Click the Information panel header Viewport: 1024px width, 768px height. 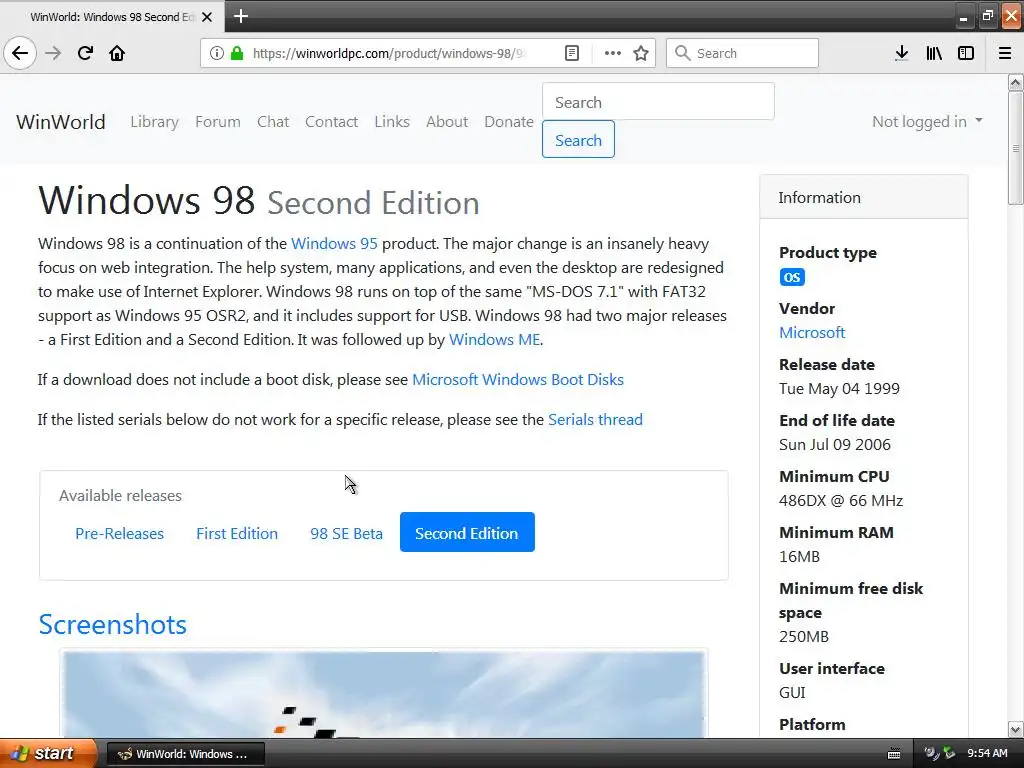(863, 197)
